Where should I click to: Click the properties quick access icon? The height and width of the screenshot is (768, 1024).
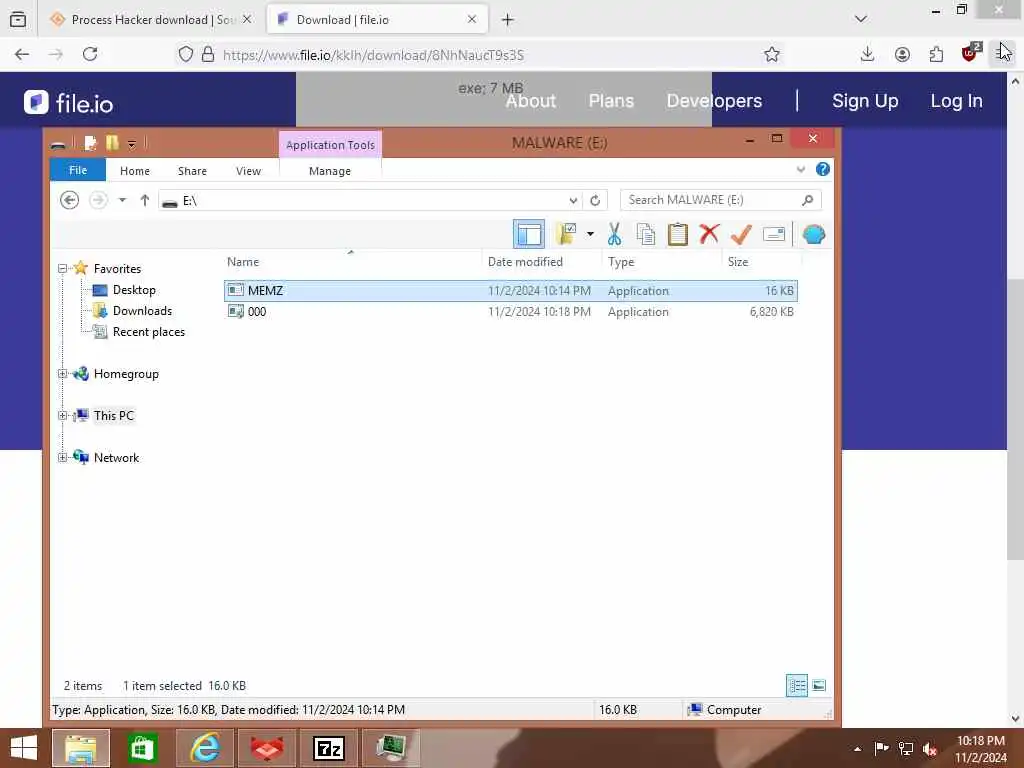click(90, 143)
